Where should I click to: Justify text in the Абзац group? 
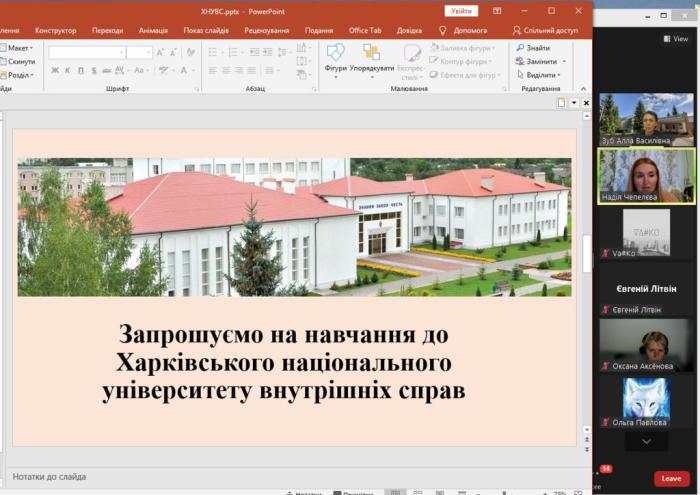click(x=252, y=71)
